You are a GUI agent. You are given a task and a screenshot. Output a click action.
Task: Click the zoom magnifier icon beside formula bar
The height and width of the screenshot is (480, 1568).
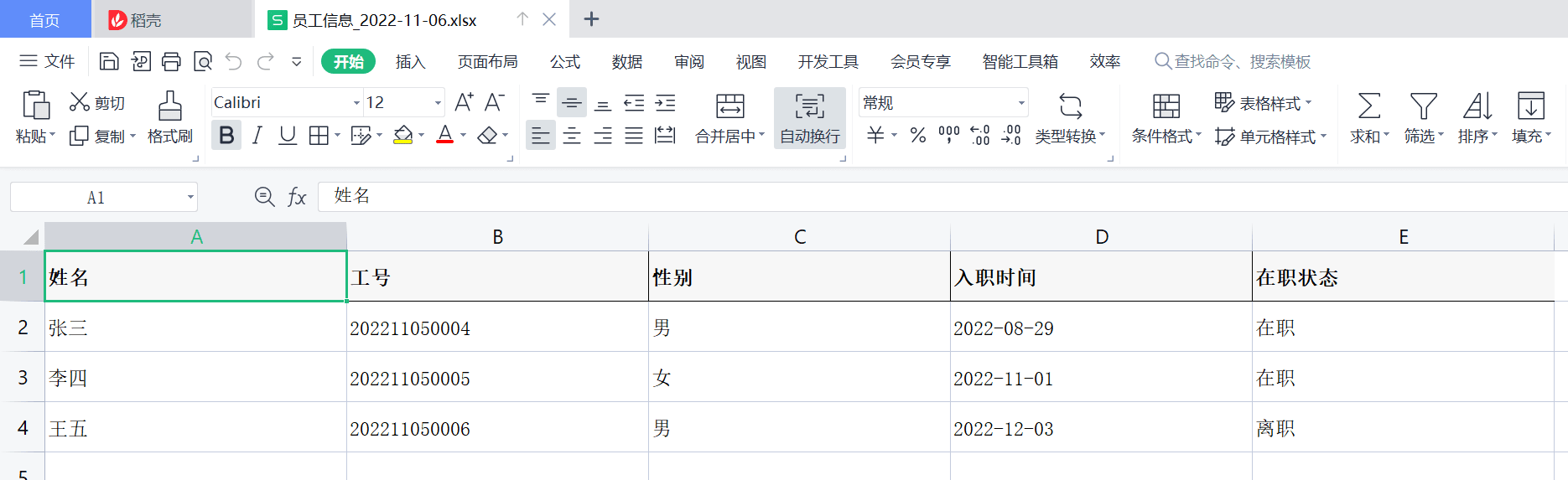(x=264, y=197)
